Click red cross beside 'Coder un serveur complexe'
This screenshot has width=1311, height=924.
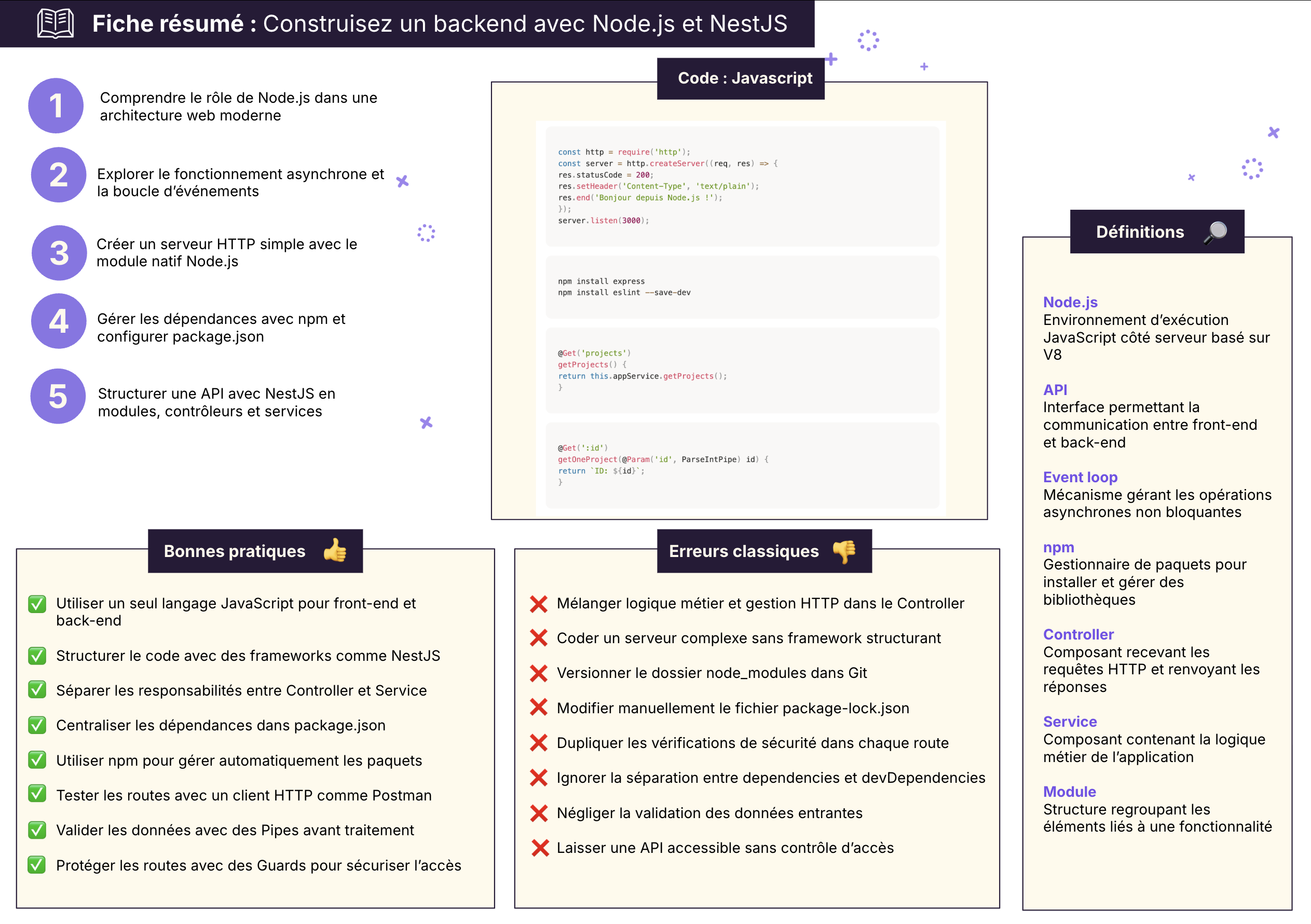point(538,638)
